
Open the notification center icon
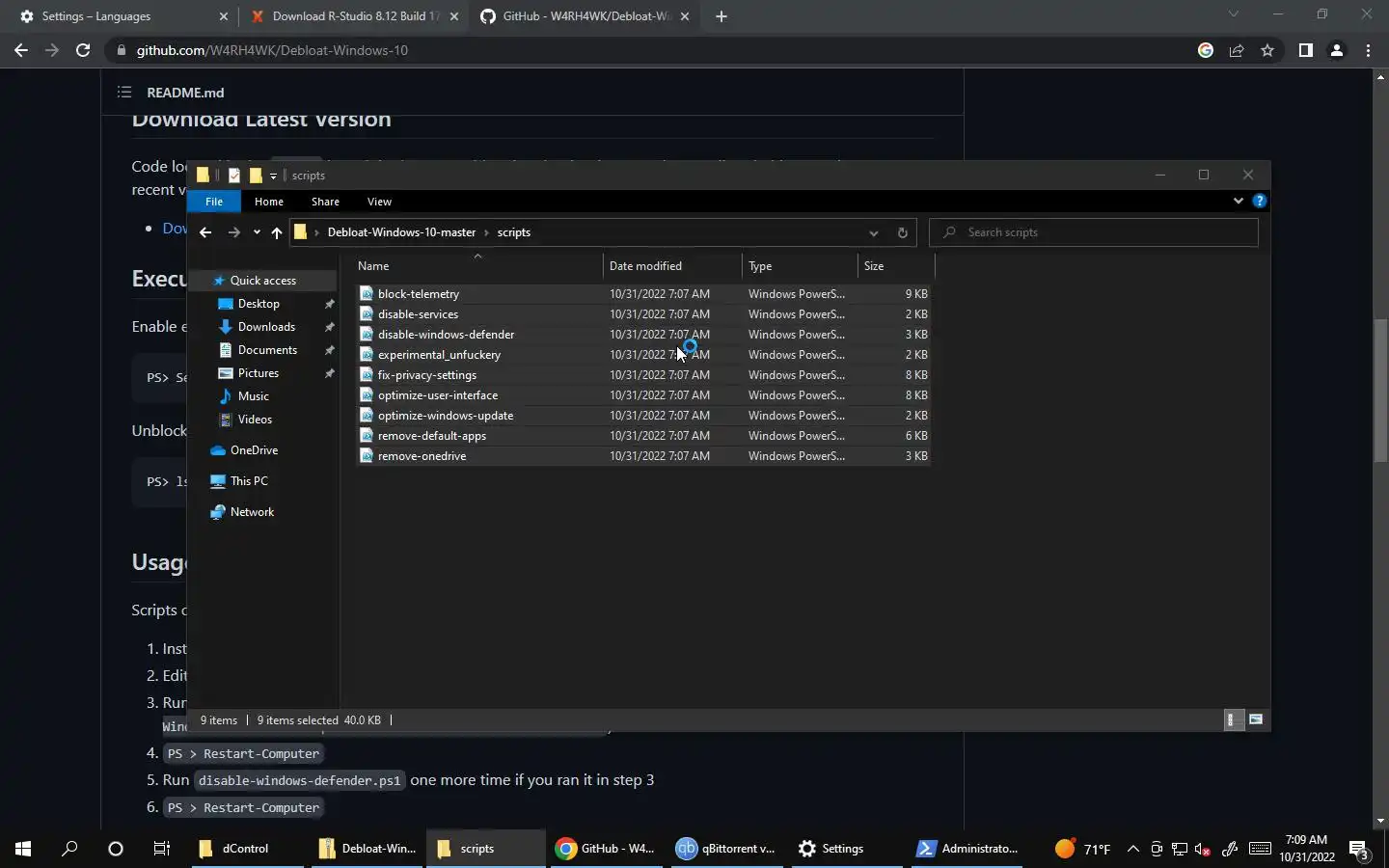pos(1359,850)
